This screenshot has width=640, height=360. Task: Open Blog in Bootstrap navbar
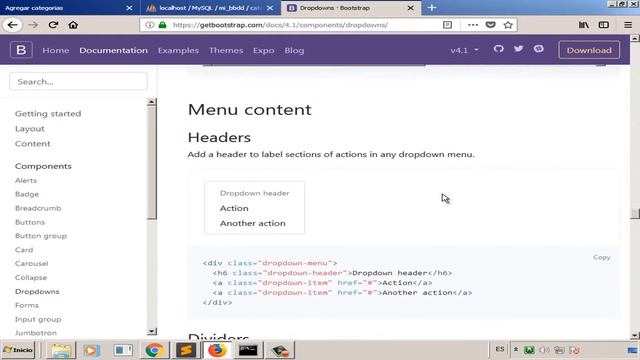pyautogui.click(x=294, y=50)
